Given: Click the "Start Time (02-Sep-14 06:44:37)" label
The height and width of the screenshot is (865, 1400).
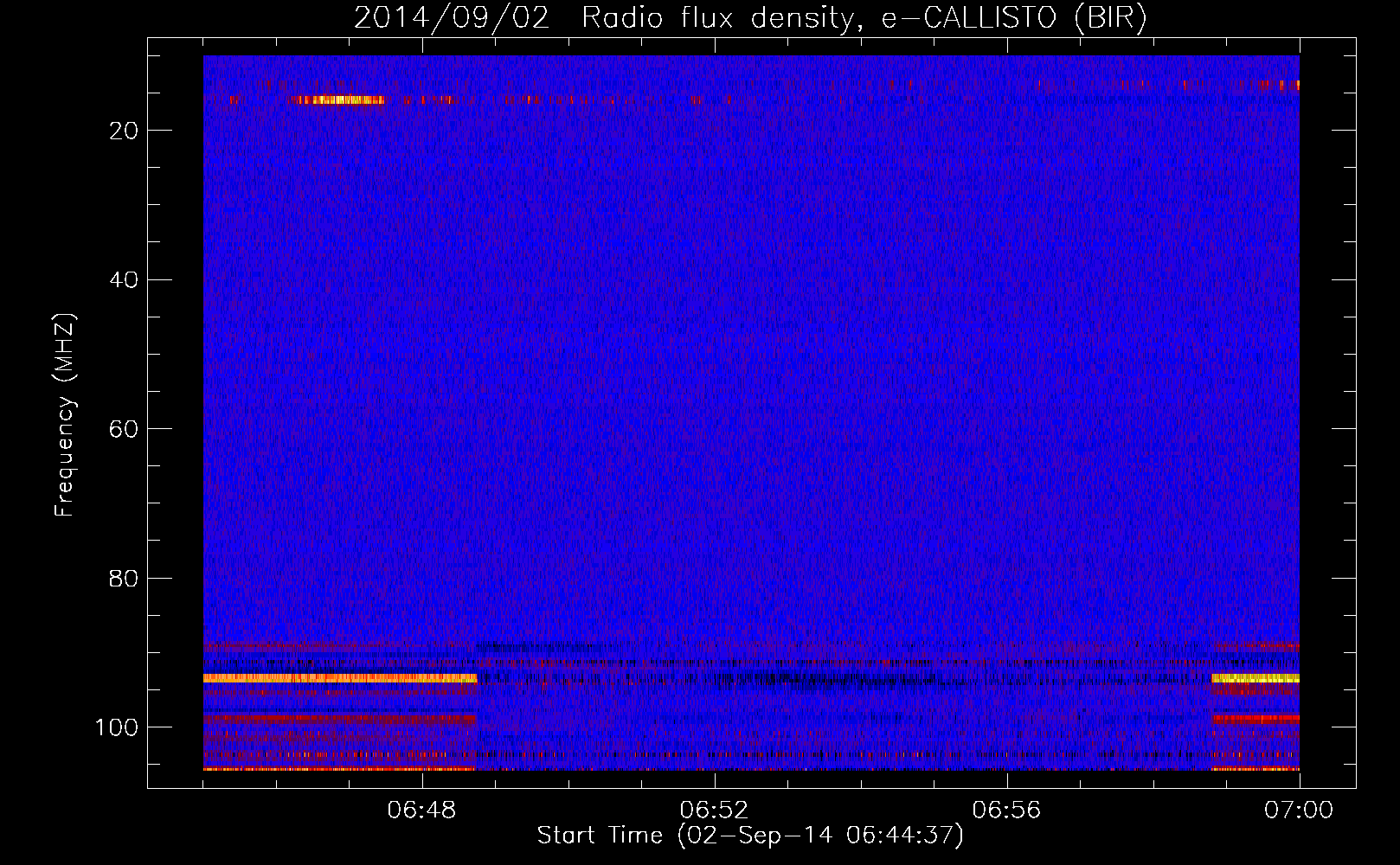Looking at the screenshot, I should click(x=750, y=836).
